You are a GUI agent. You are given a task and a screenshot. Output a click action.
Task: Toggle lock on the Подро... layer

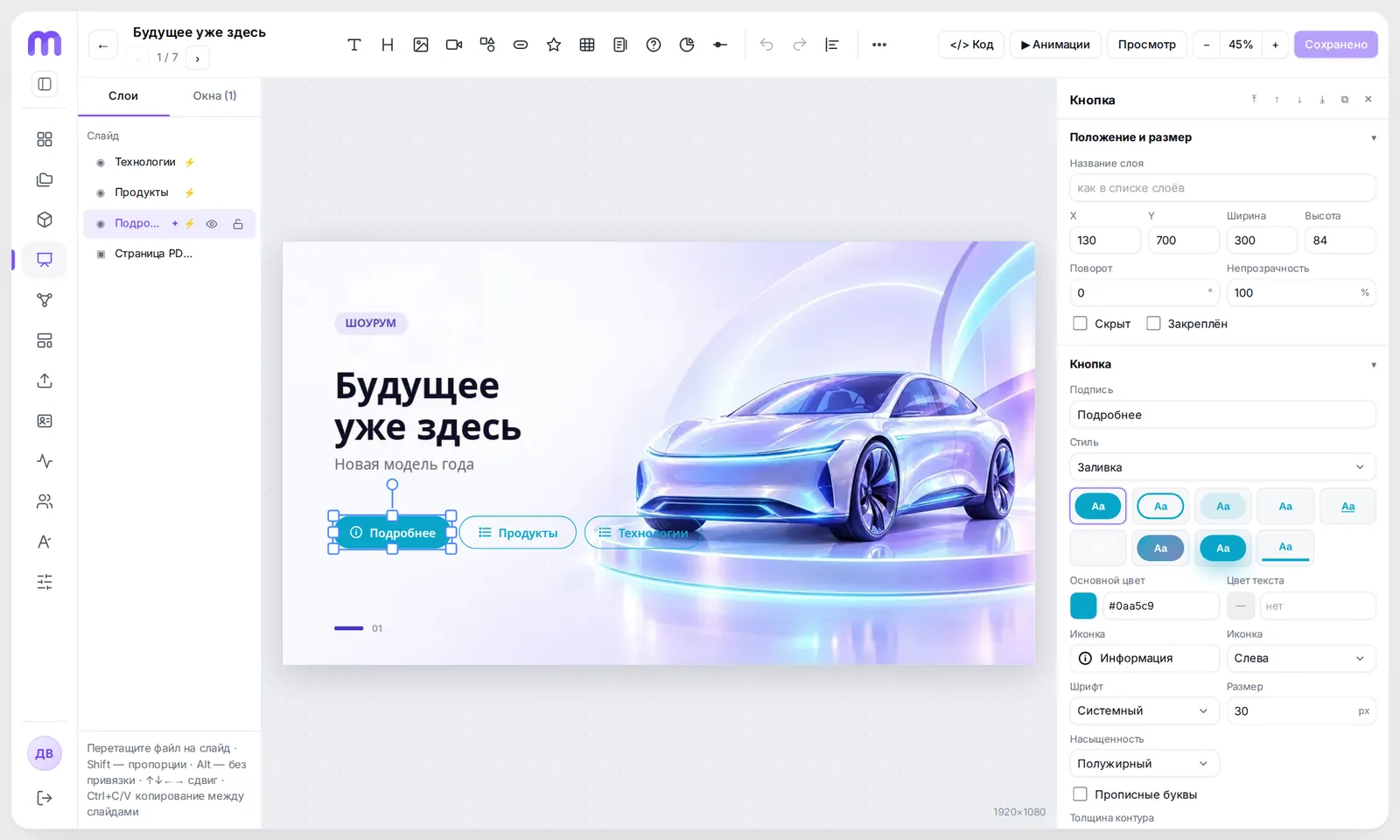point(238,224)
